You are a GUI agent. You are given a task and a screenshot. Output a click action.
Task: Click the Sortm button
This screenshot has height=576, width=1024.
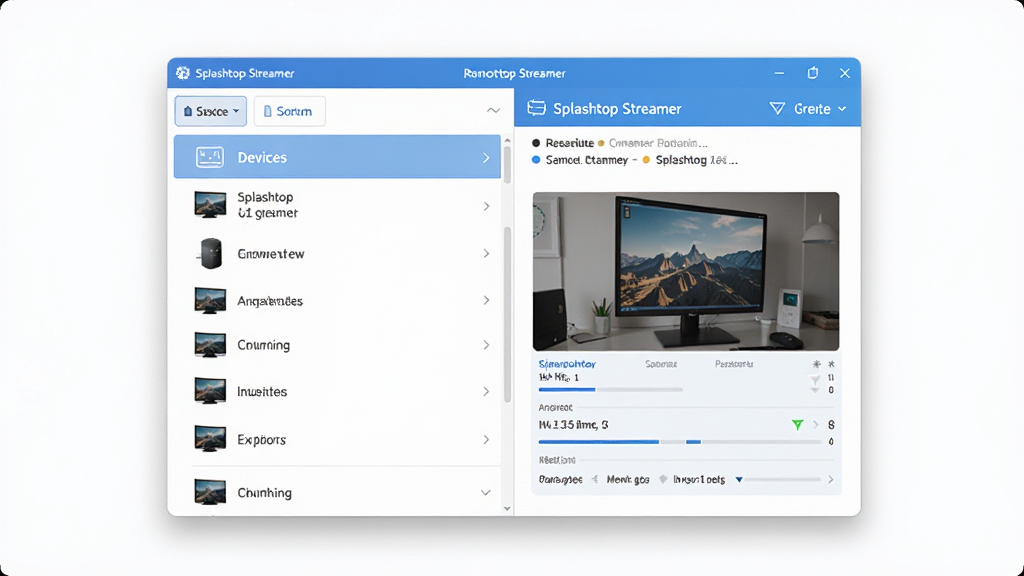pyautogui.click(x=289, y=111)
